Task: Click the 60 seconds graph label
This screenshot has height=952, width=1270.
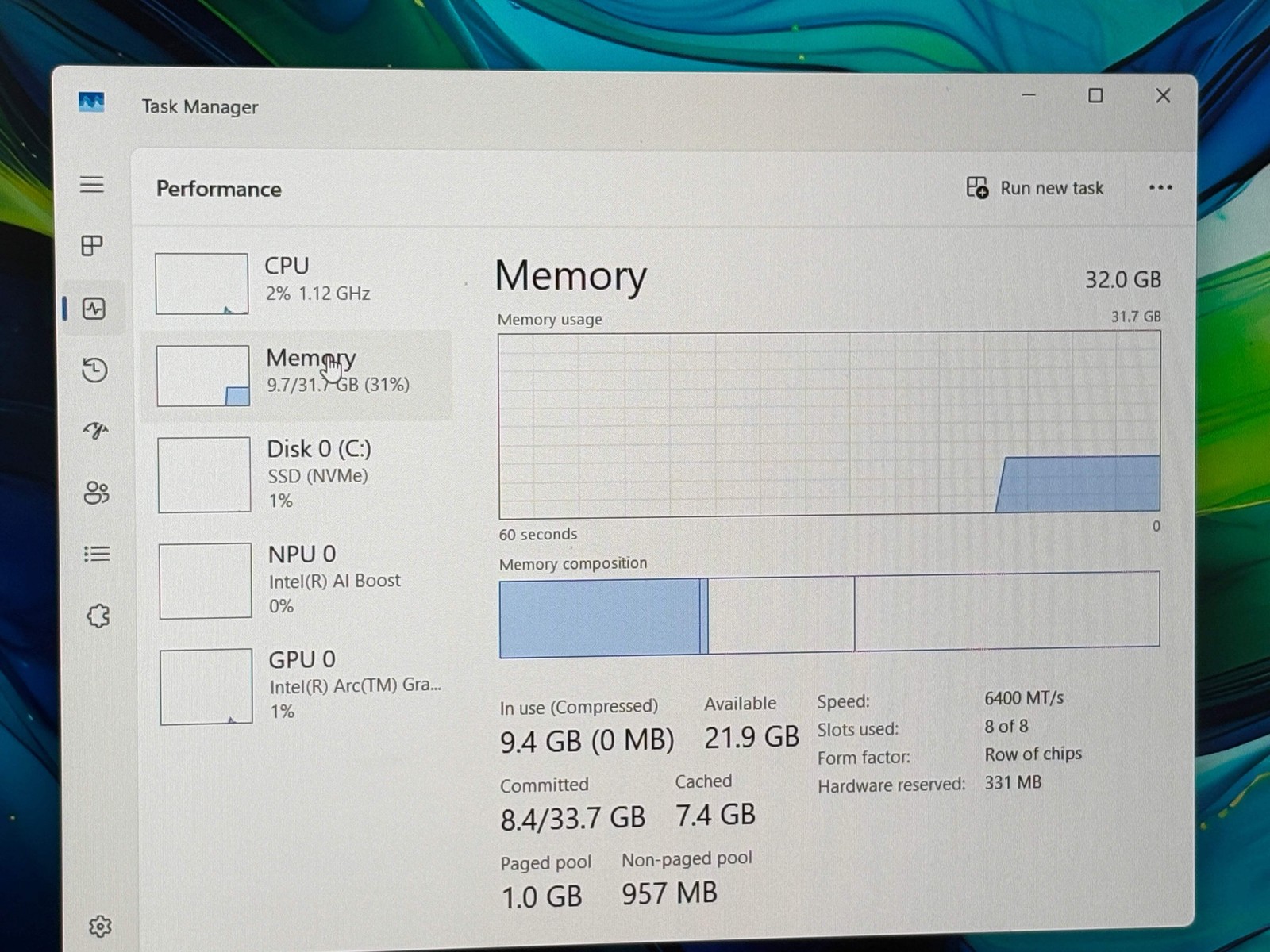Action: [x=538, y=535]
